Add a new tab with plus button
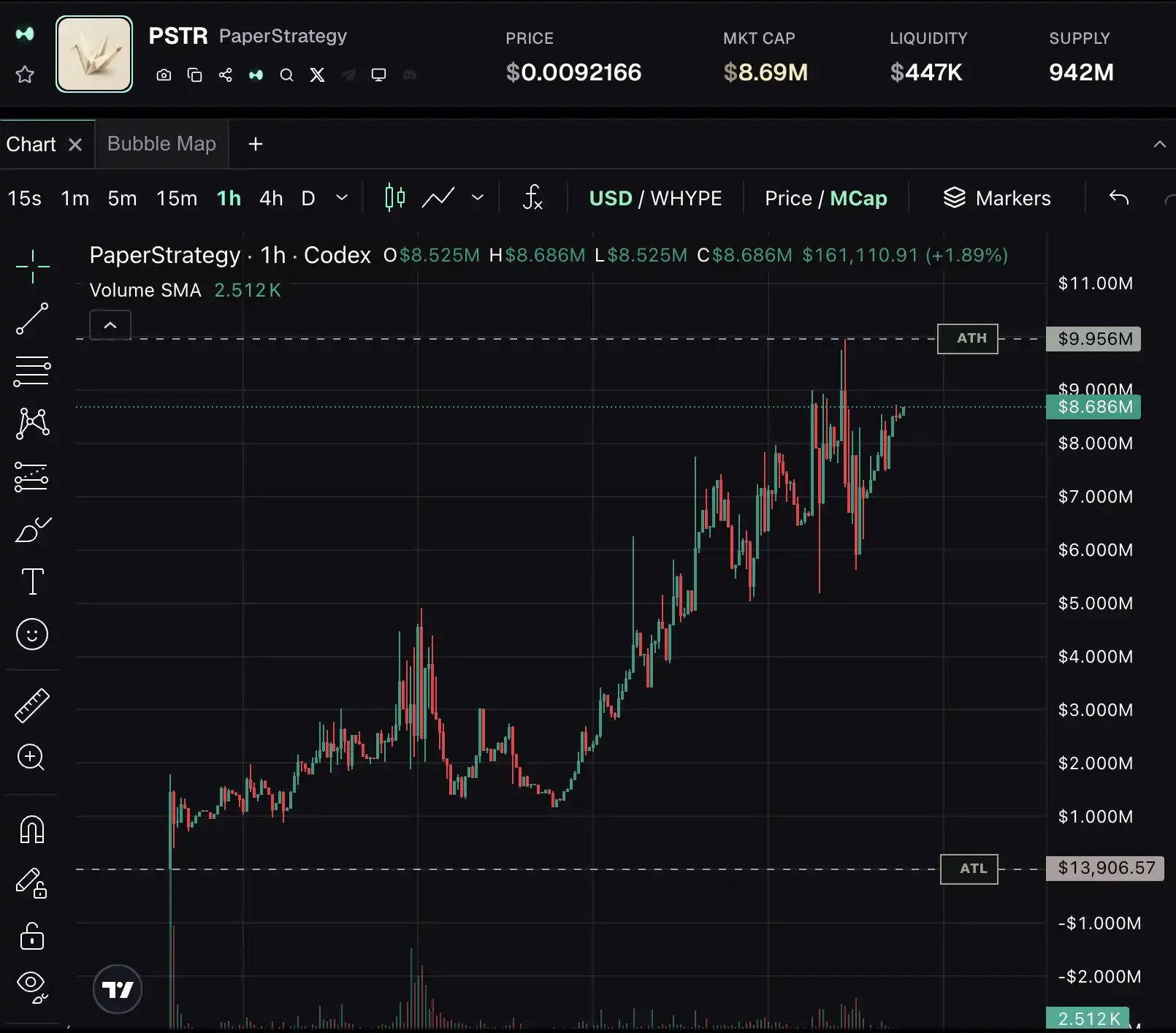This screenshot has width=1176, height=1033. pyautogui.click(x=255, y=144)
